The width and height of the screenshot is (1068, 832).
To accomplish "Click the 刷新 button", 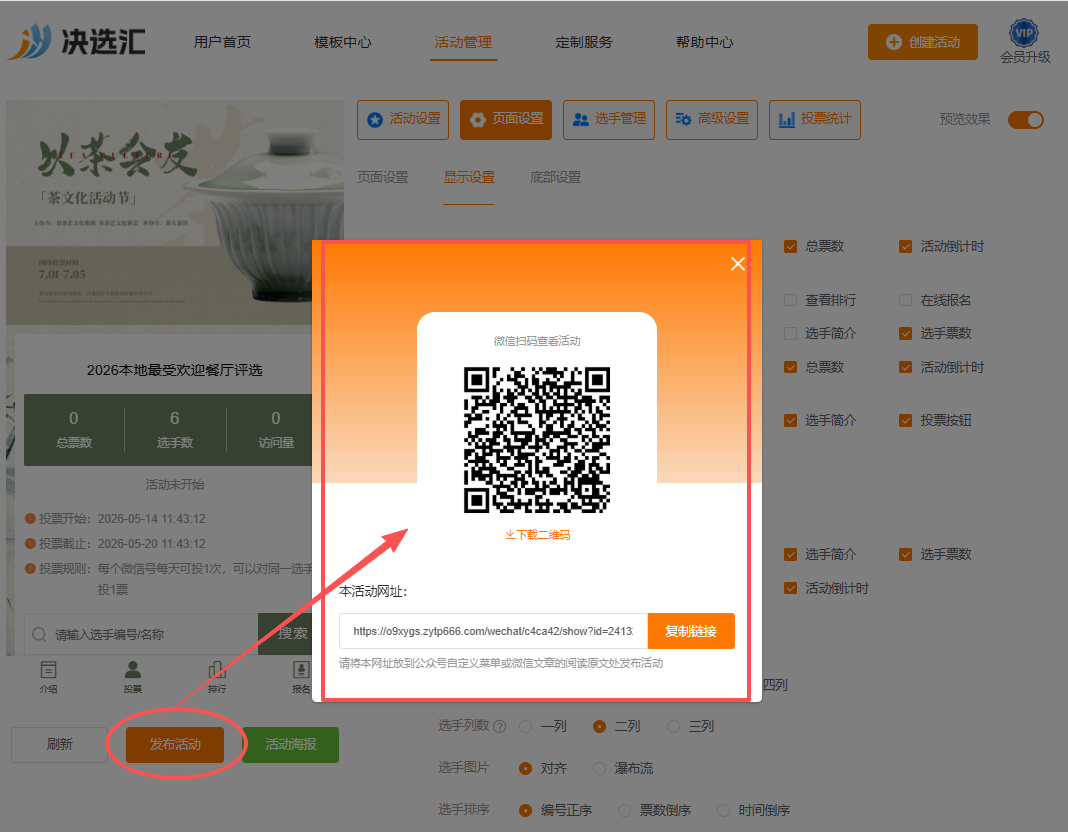I will click(x=59, y=744).
